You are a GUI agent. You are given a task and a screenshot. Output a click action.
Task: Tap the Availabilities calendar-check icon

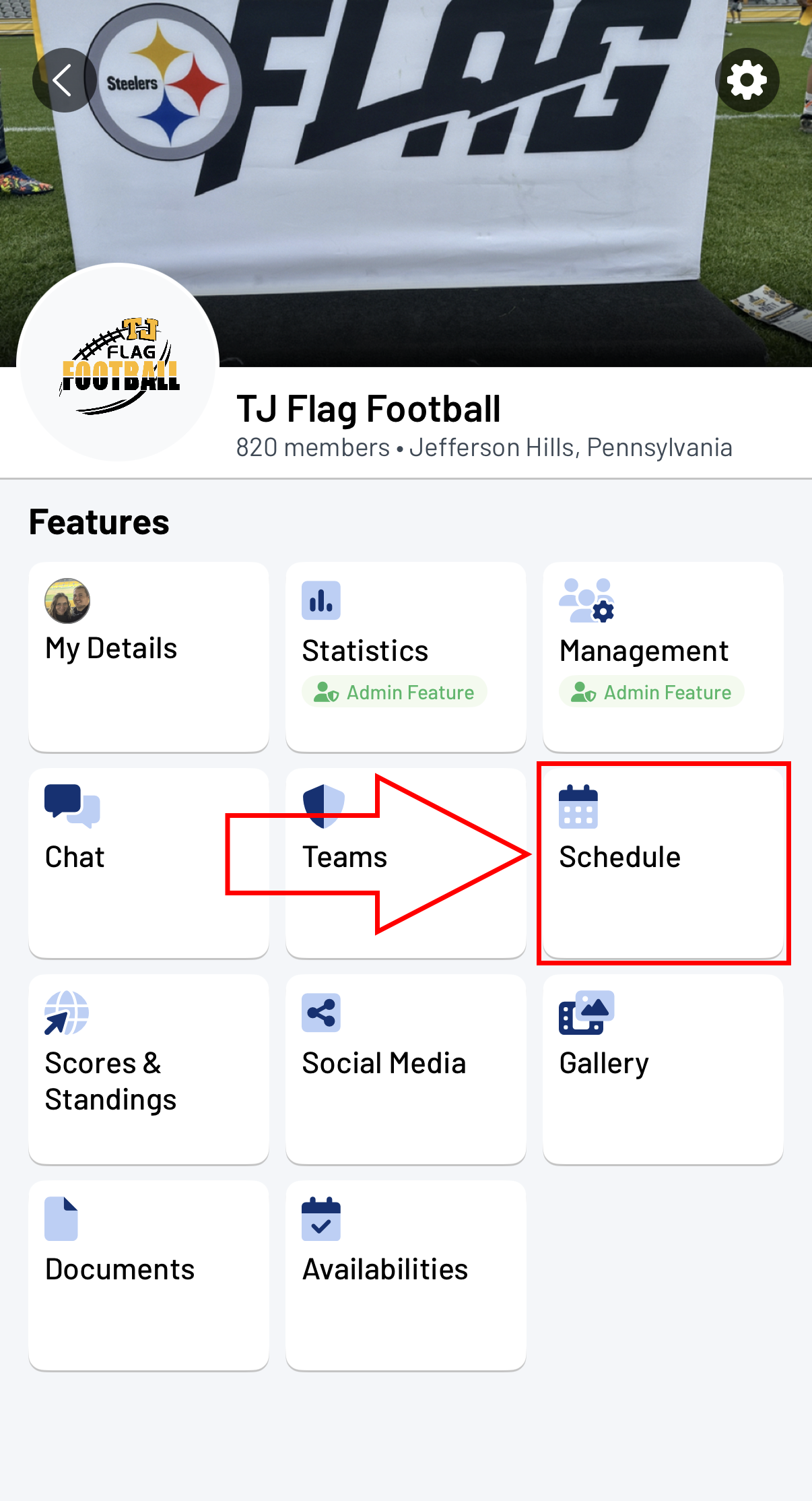click(x=321, y=1219)
